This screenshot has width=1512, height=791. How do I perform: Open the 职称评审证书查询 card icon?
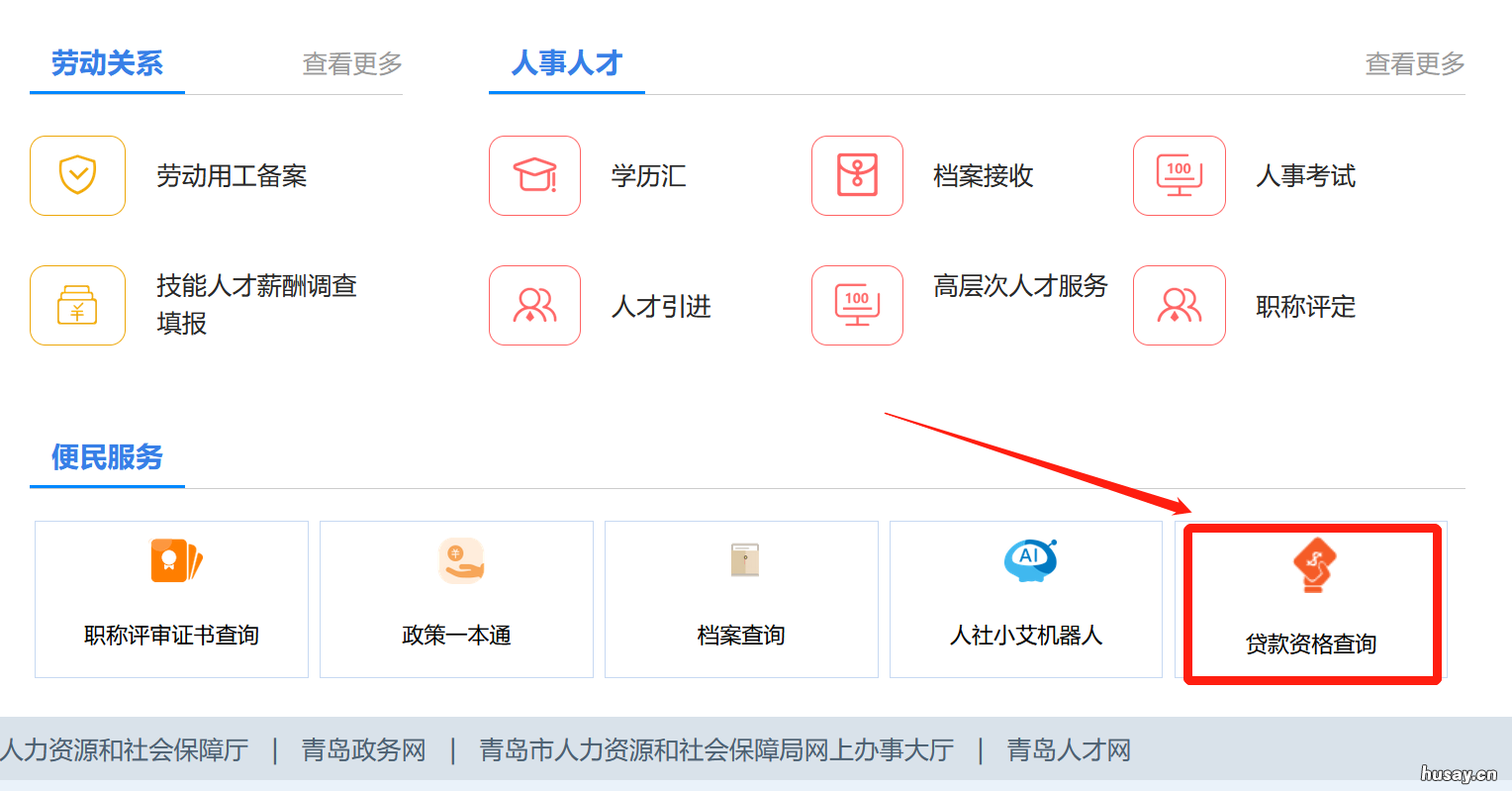[170, 560]
